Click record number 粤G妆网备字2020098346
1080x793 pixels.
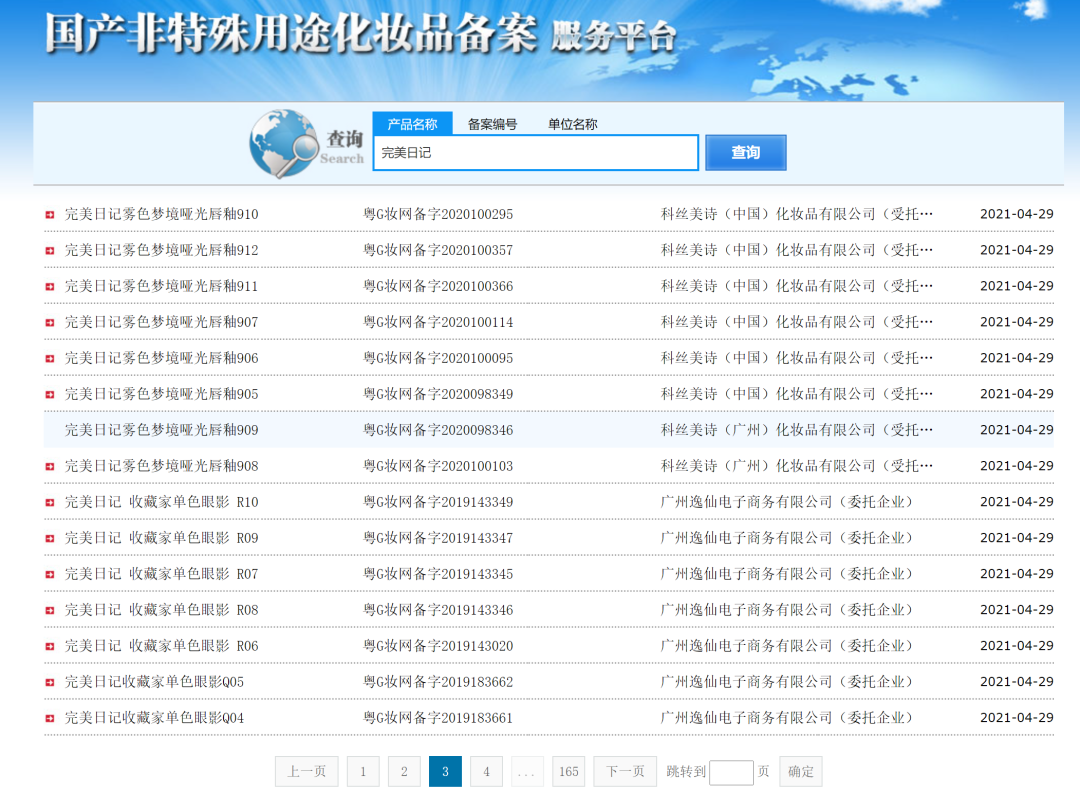click(438, 430)
